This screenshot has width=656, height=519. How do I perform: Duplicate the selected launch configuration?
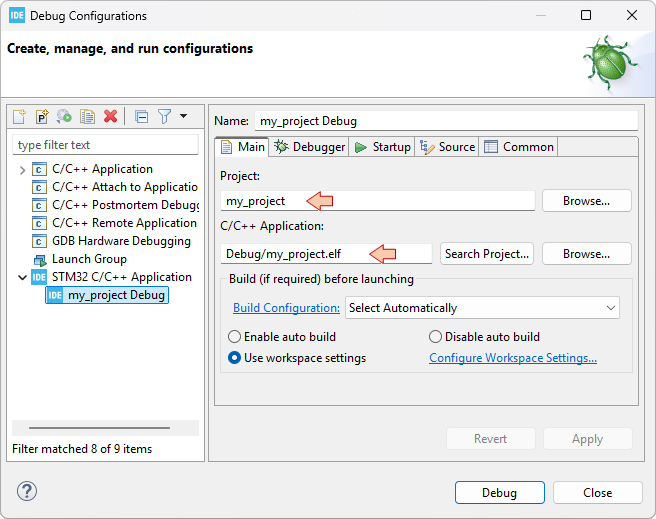coord(87,117)
